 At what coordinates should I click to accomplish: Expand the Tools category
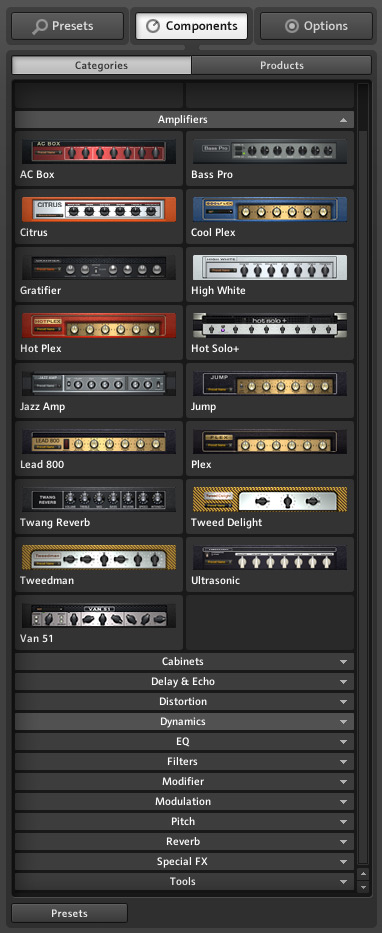(184, 881)
